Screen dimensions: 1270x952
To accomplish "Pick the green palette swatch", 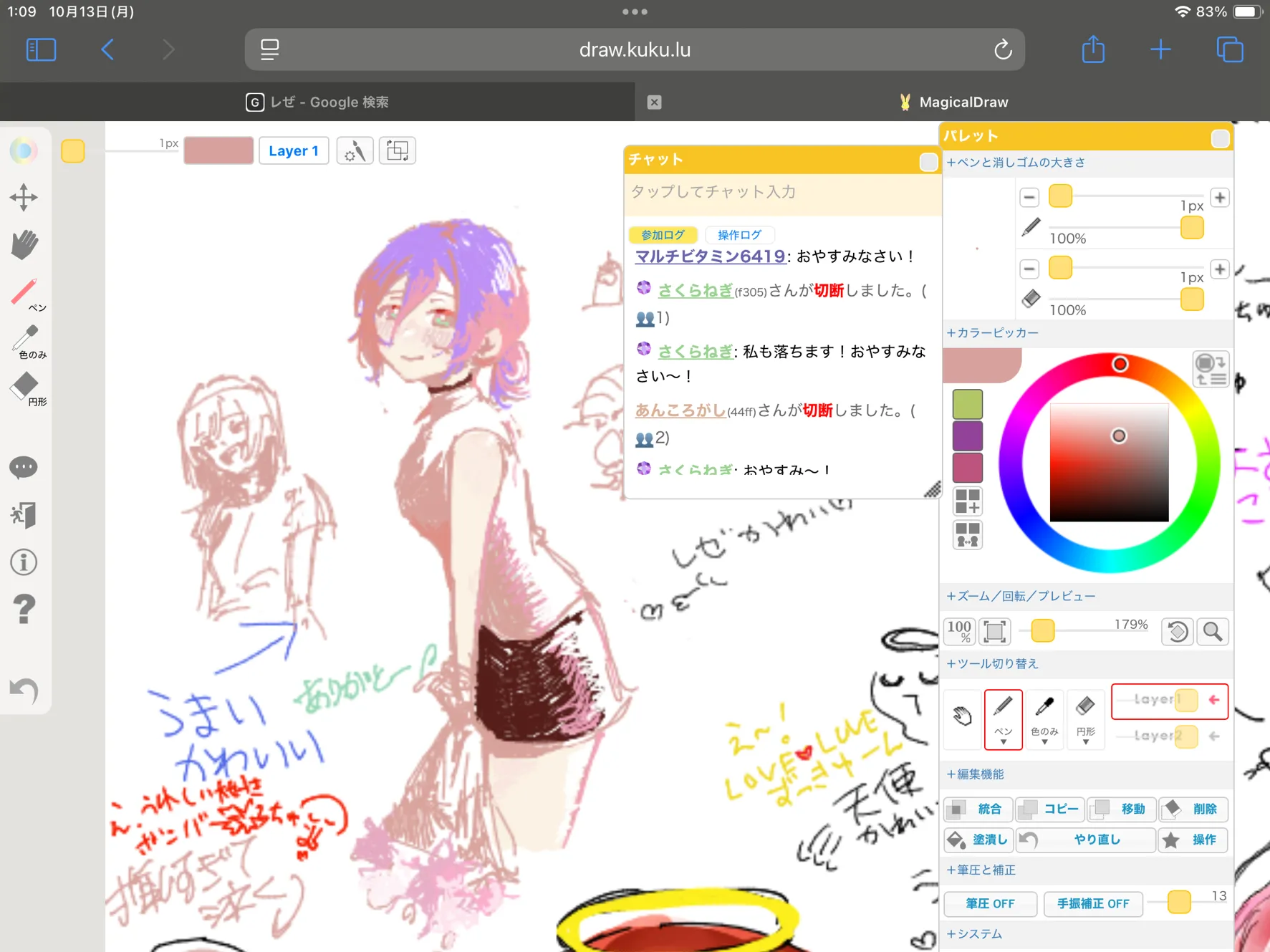I will [x=967, y=404].
